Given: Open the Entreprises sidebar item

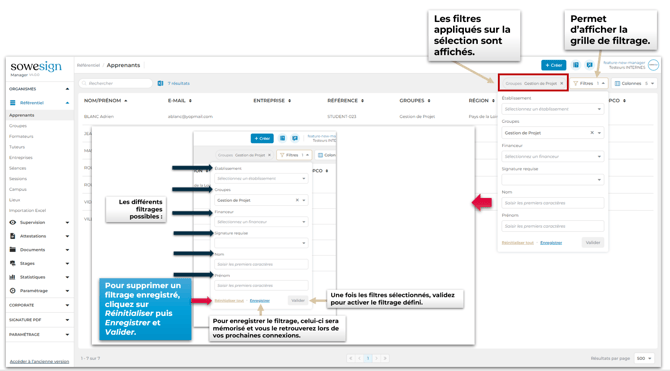Looking at the screenshot, I should (21, 158).
